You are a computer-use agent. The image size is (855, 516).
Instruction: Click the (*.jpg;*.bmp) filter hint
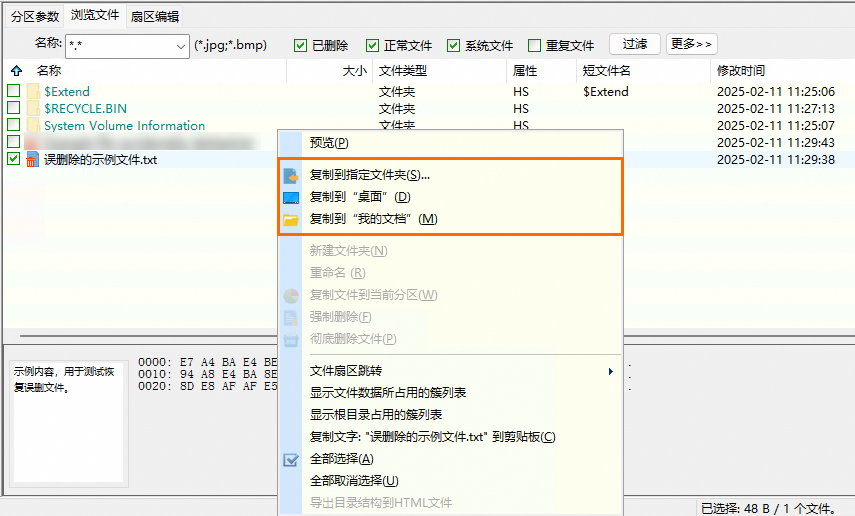(x=231, y=45)
